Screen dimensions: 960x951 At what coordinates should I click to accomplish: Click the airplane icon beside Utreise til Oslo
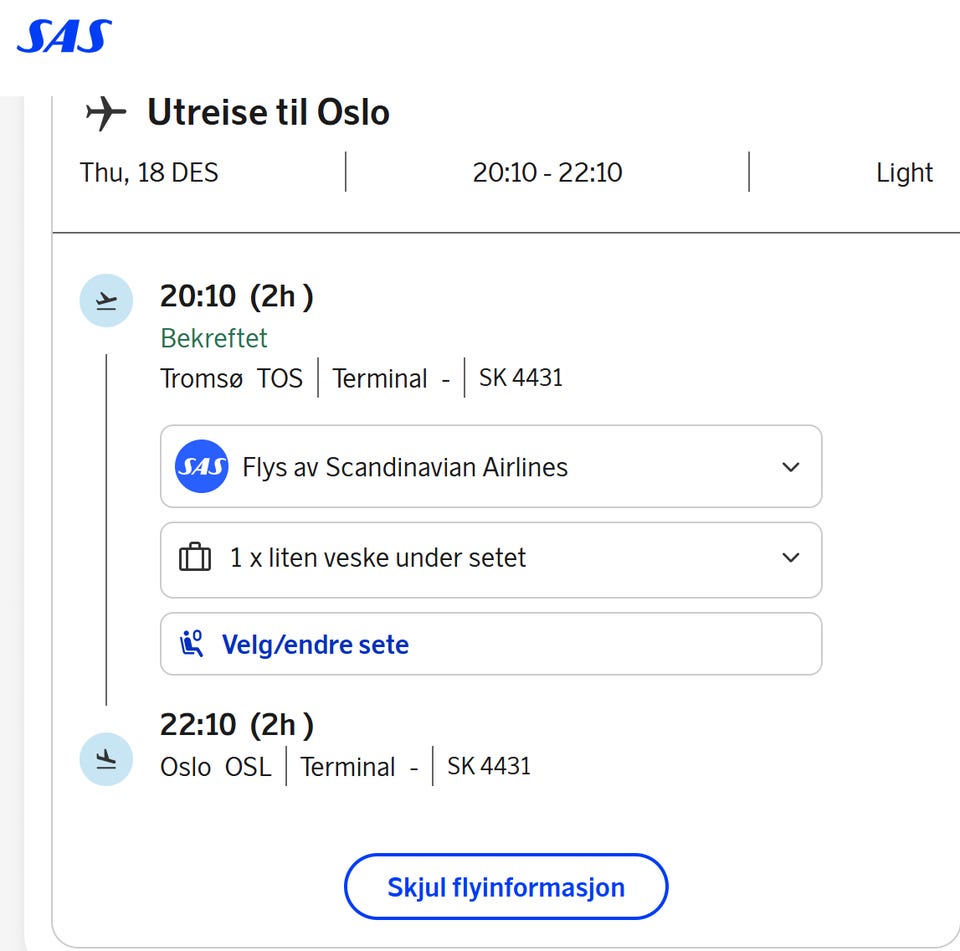106,113
